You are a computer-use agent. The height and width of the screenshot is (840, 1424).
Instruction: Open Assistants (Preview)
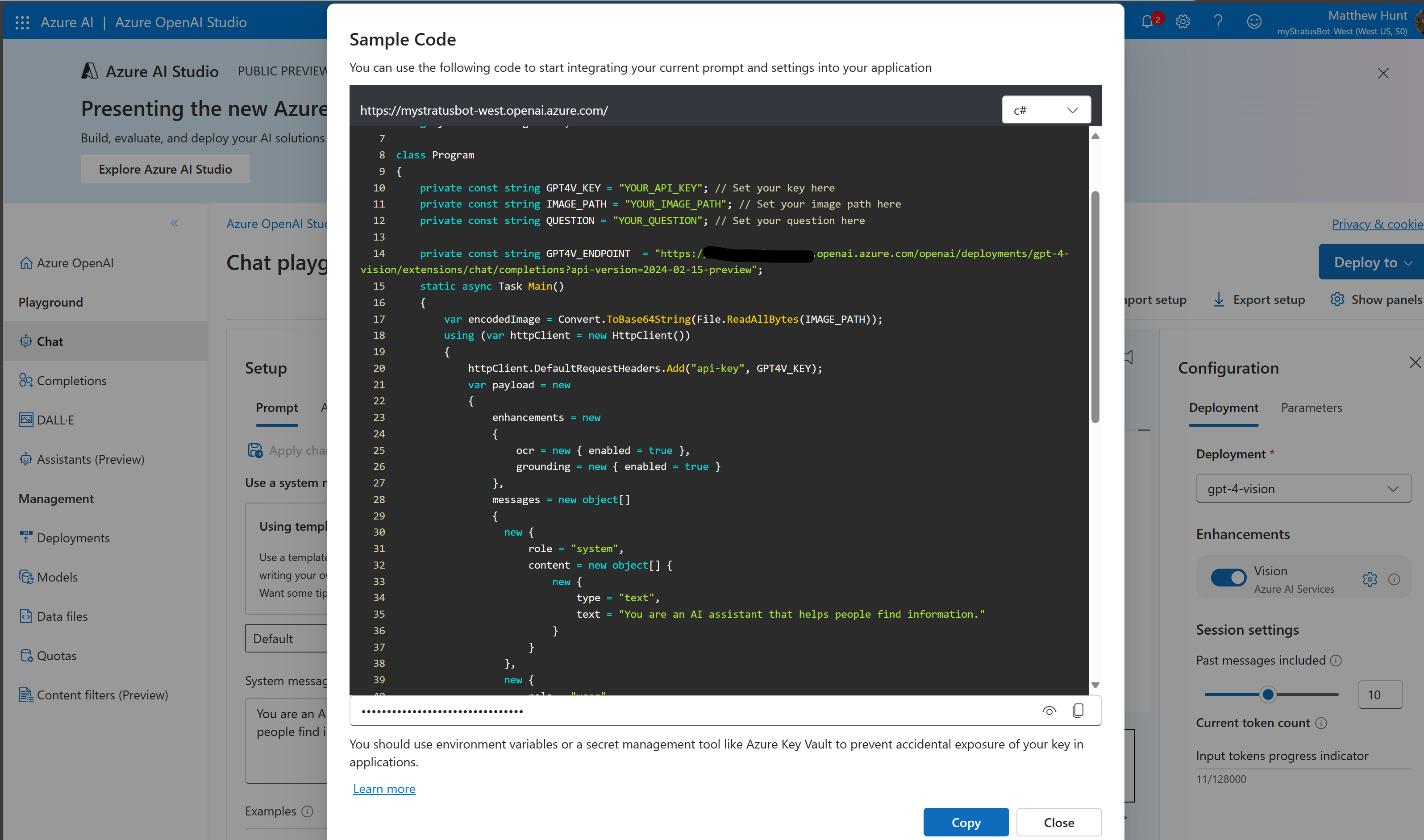(82, 459)
